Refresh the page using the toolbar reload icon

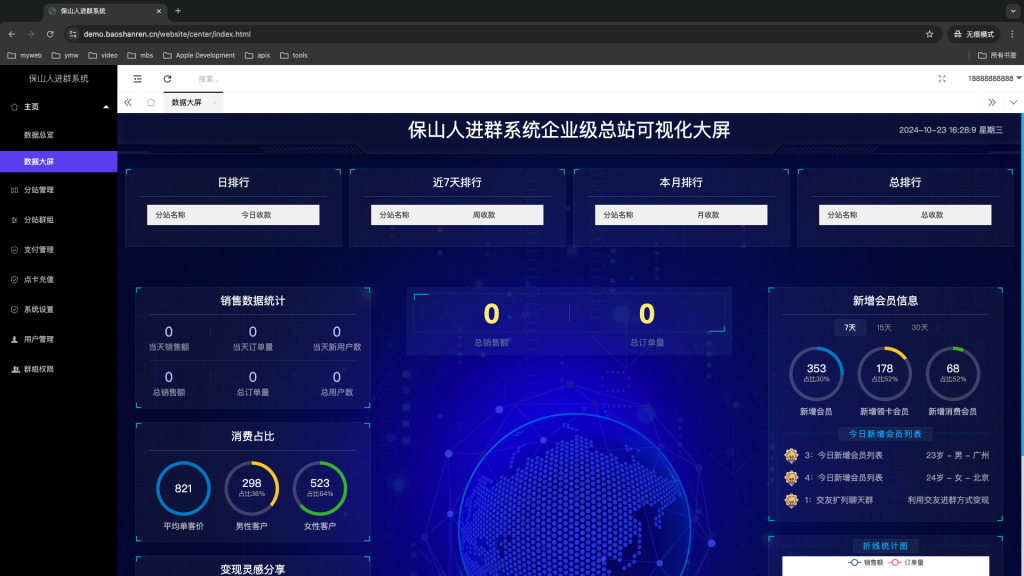pos(167,79)
